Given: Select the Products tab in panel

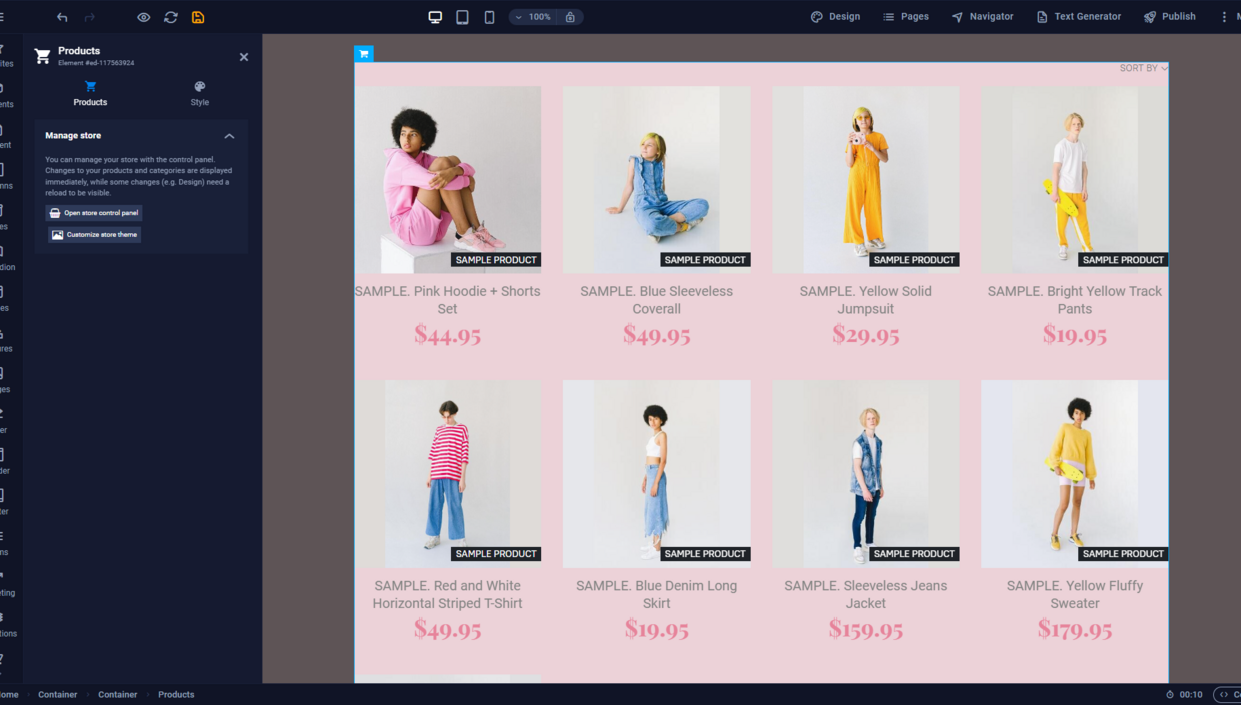Looking at the screenshot, I should click(90, 93).
